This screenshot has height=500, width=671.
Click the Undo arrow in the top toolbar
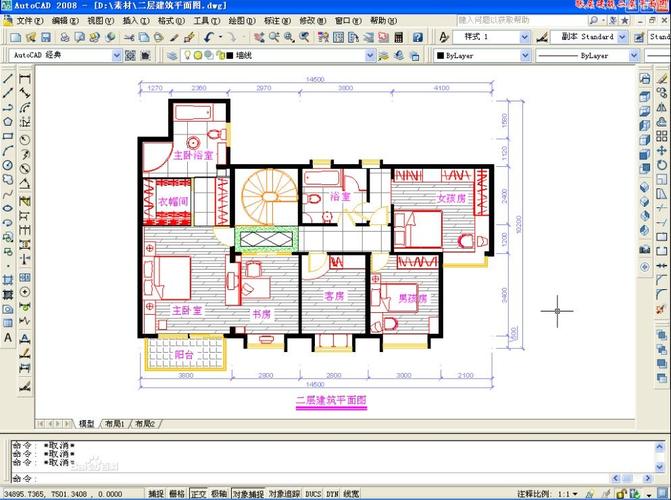pos(208,37)
